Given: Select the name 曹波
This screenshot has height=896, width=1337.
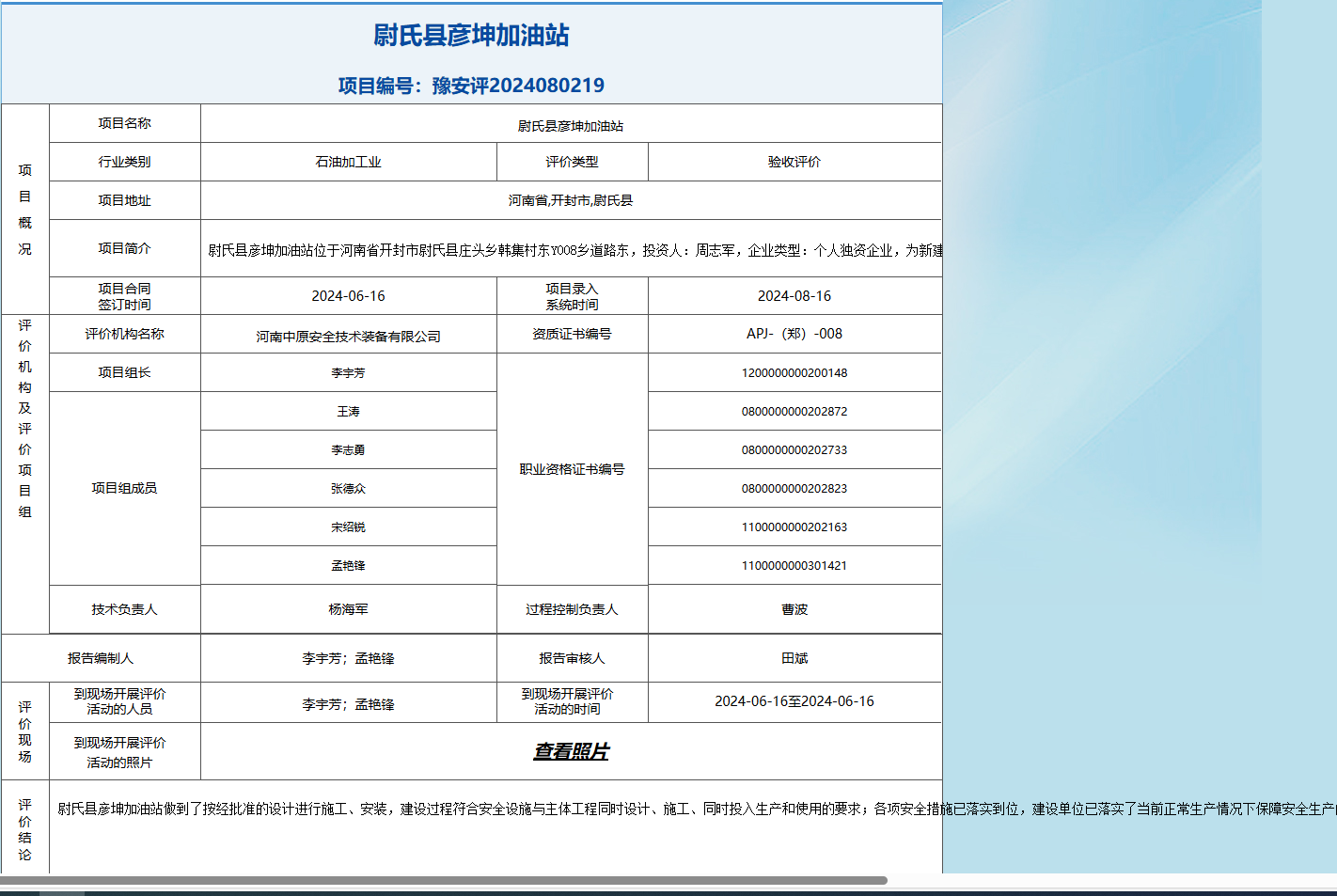Looking at the screenshot, I should (794, 609).
